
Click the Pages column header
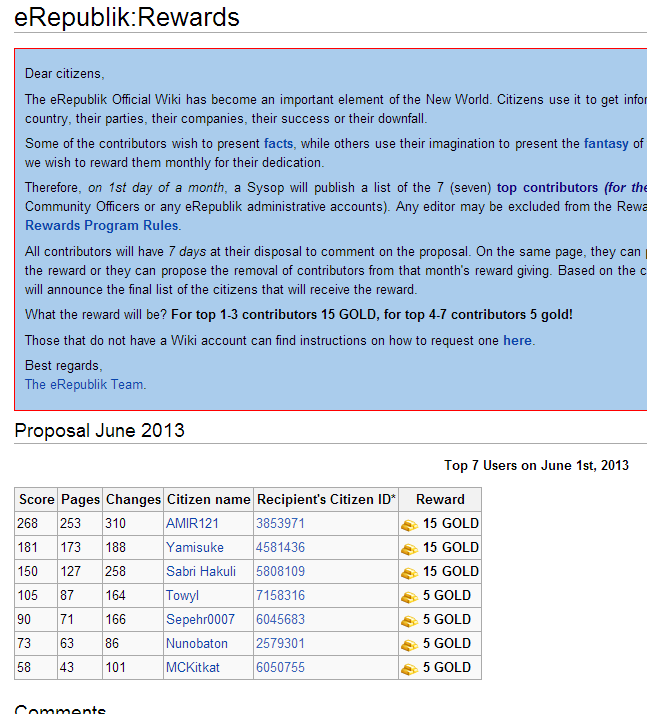point(80,500)
